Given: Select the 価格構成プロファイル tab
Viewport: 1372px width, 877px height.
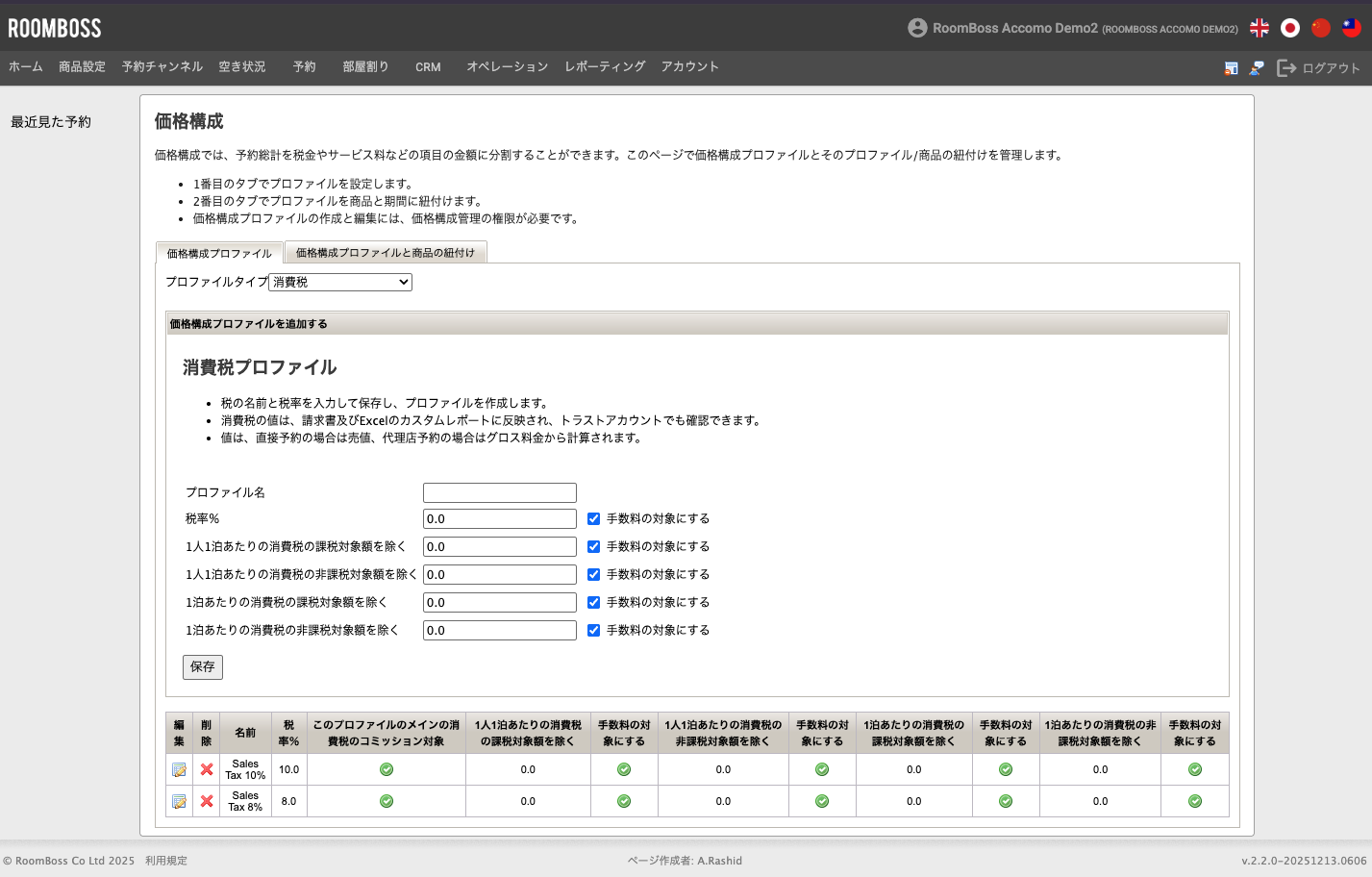Looking at the screenshot, I should pos(219,254).
